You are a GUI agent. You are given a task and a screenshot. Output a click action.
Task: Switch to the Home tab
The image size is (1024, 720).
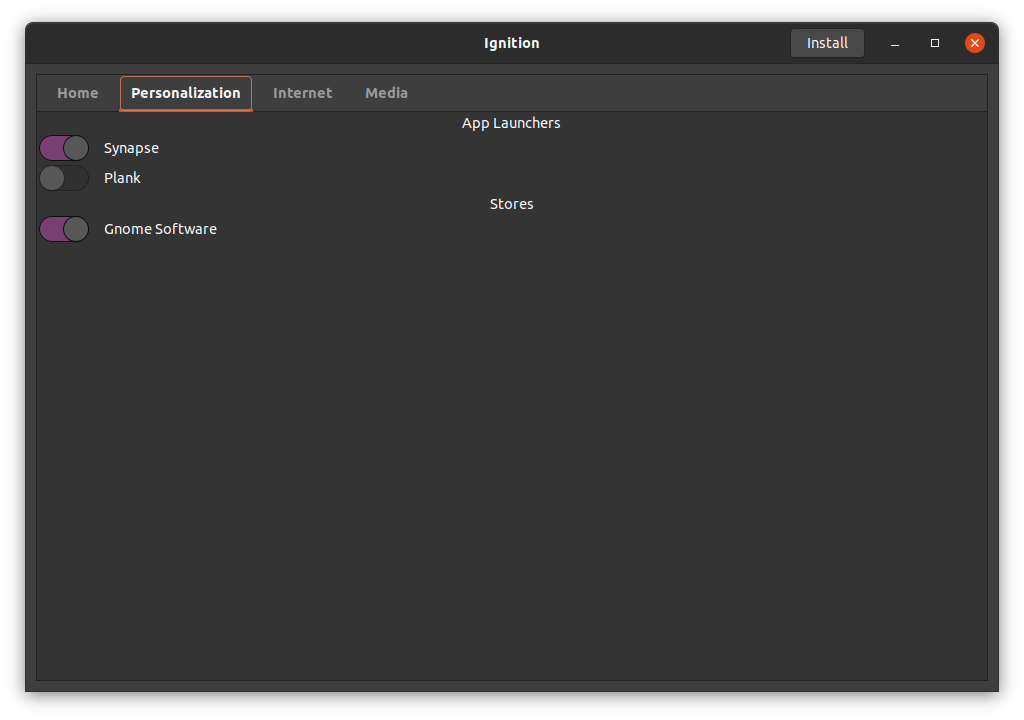[77, 93]
